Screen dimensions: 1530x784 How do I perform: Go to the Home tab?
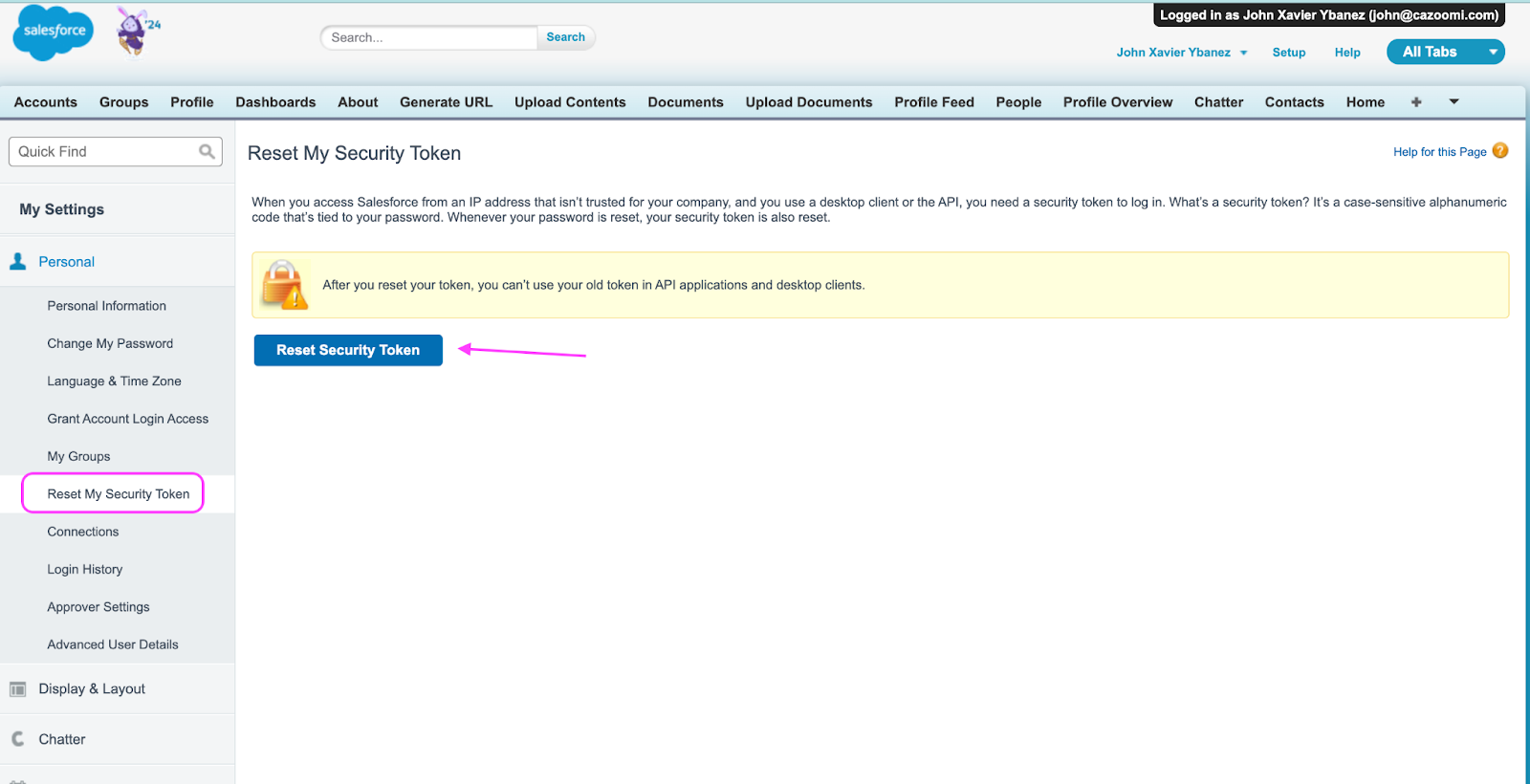pos(1366,102)
